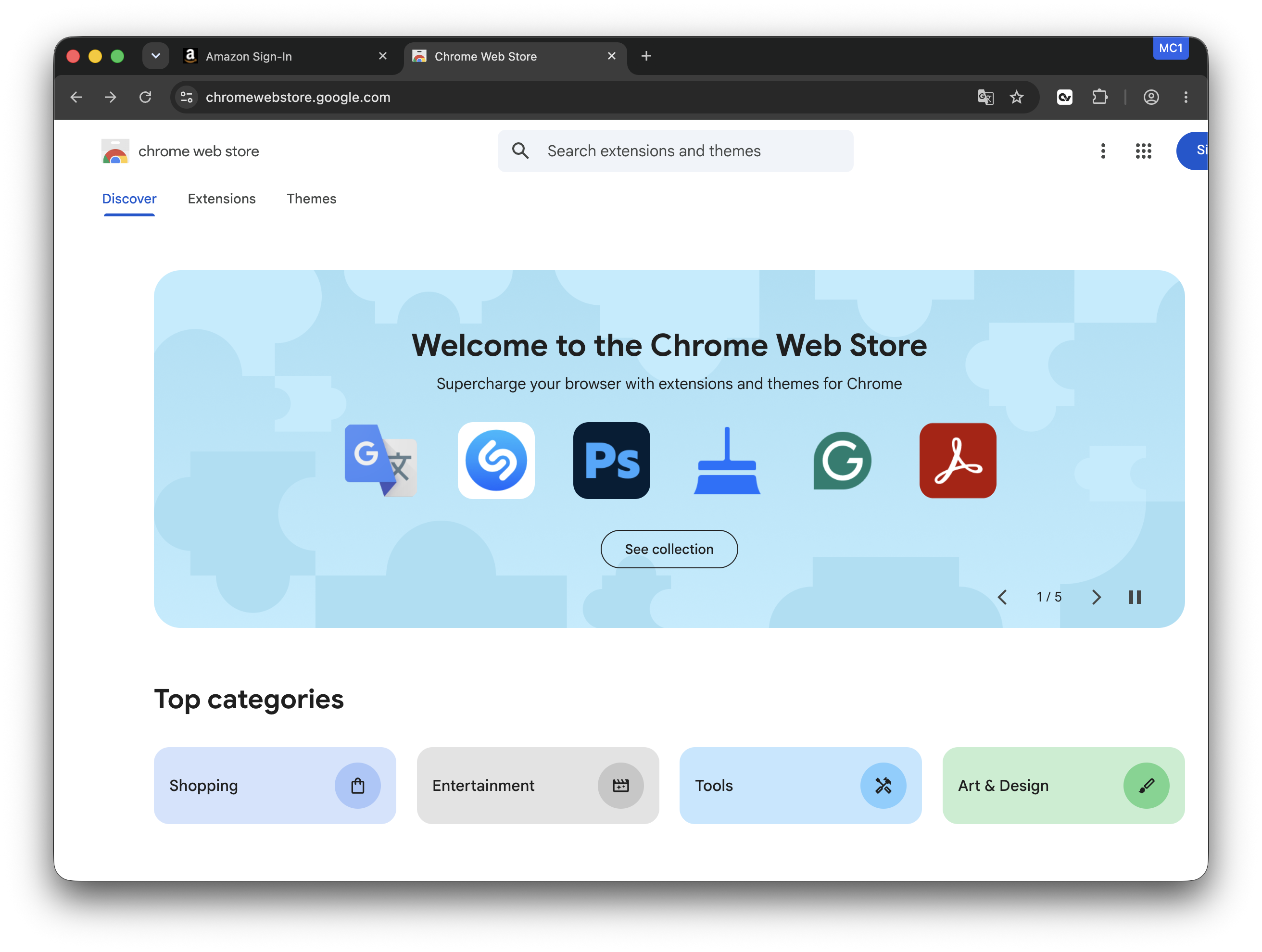This screenshot has width=1262, height=952.
Task: Open the Grammarly extension icon
Action: (842, 460)
